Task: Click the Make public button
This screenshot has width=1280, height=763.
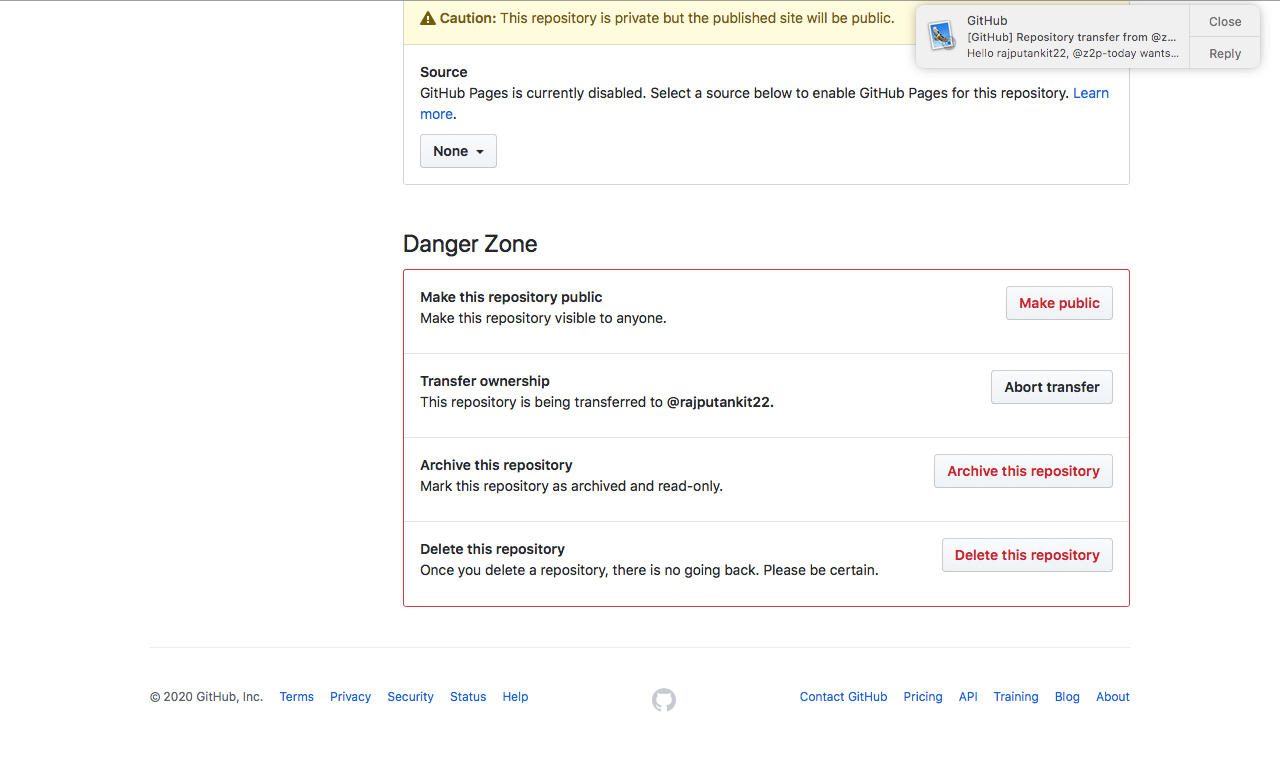Action: 1059,303
